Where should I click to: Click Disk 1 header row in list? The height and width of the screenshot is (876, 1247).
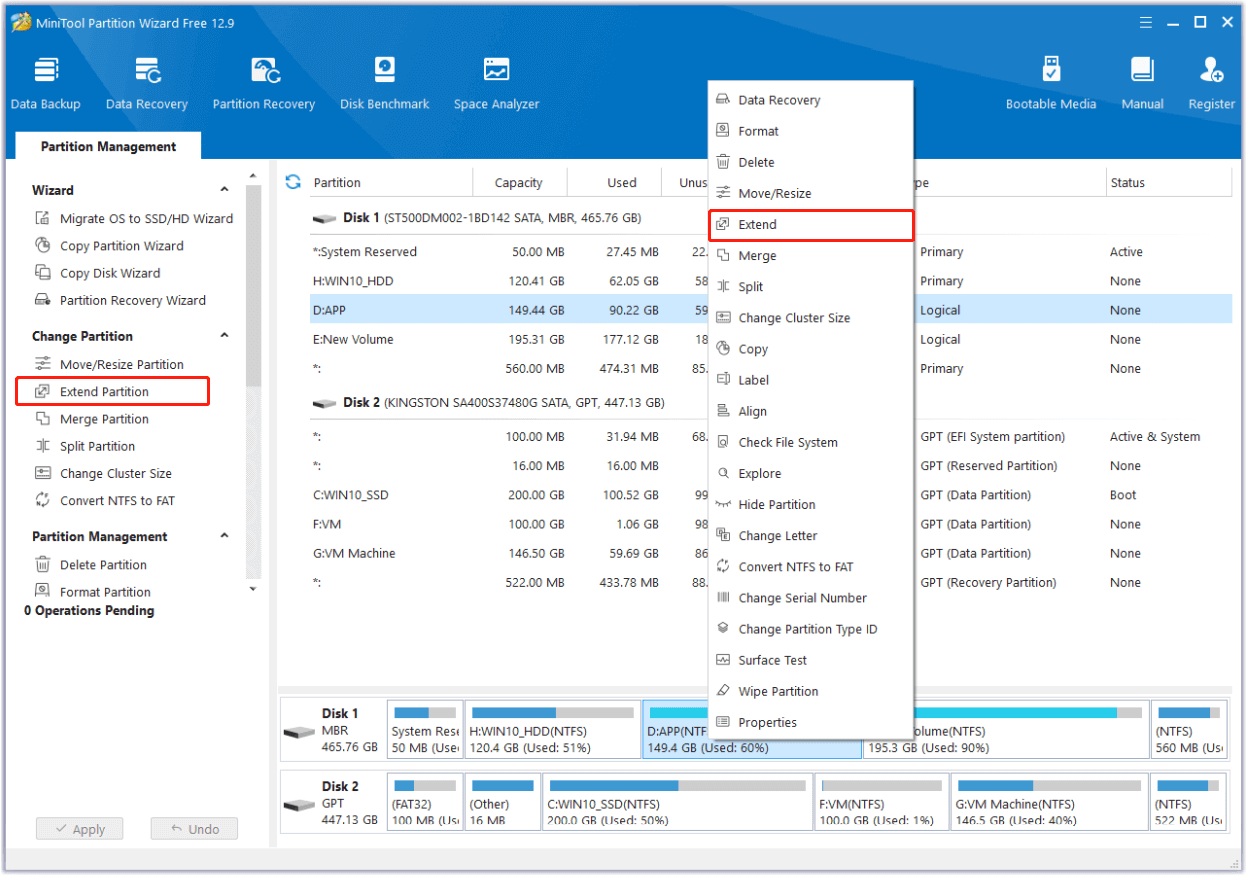click(770, 217)
